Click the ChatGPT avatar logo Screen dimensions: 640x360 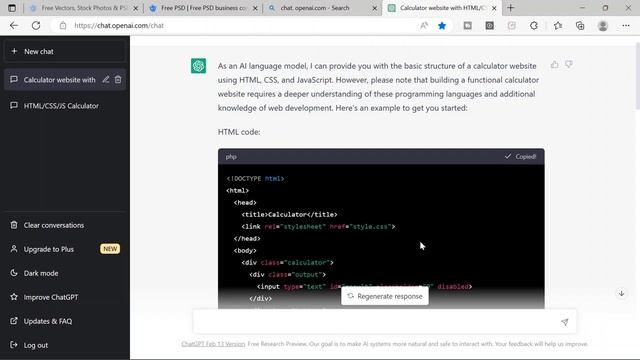(198, 66)
